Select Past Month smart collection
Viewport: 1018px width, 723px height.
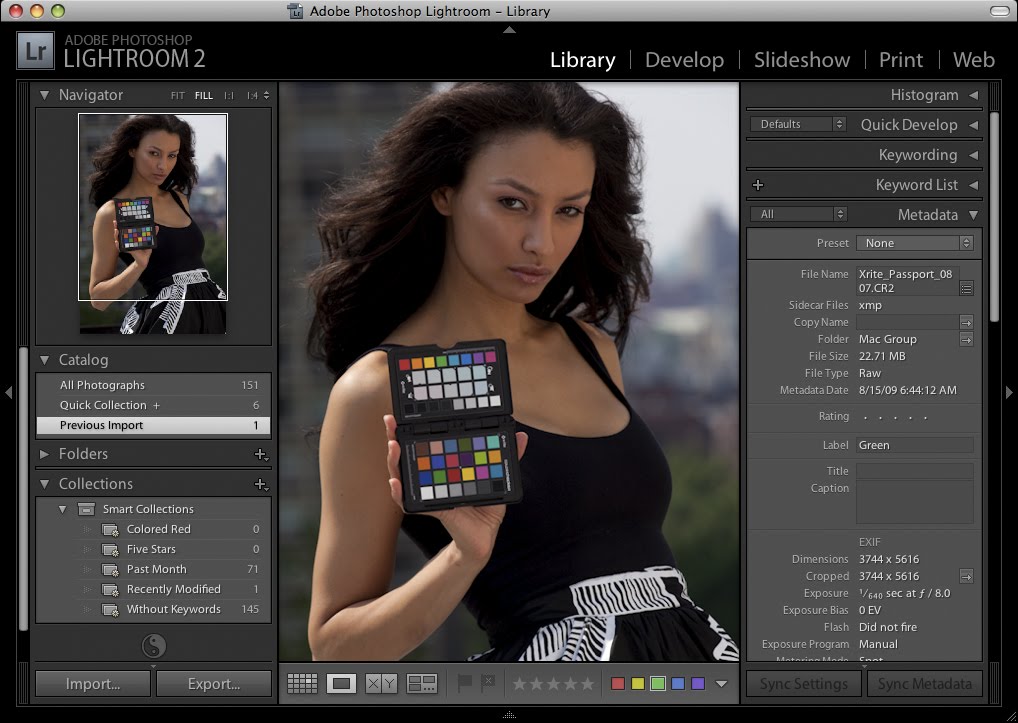[x=154, y=569]
